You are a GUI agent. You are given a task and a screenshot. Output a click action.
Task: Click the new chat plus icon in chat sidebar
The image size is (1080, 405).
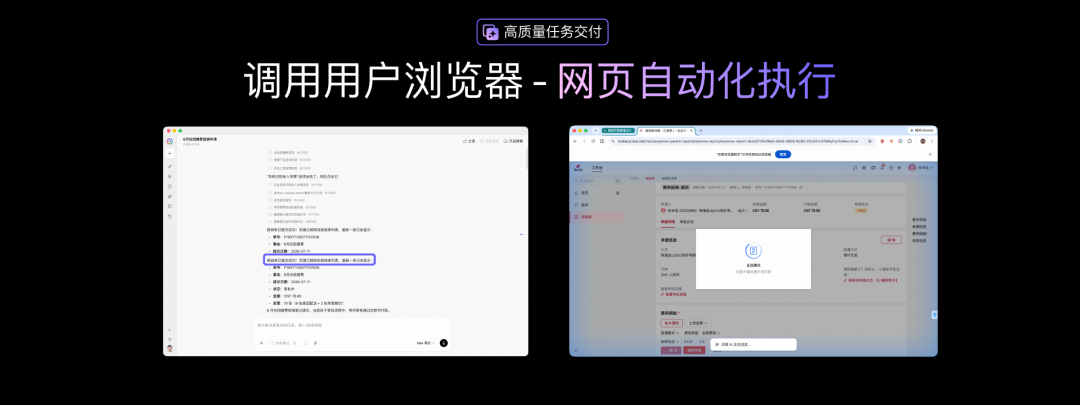[169, 154]
